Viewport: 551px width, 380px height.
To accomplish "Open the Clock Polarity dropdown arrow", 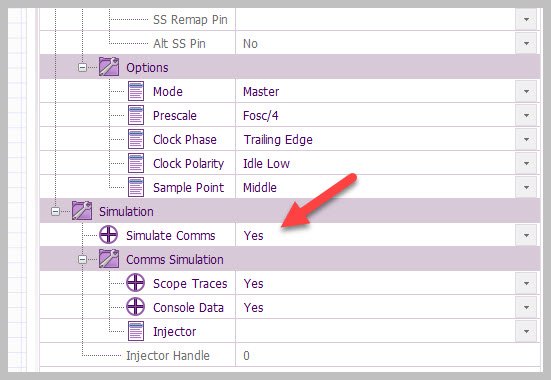I will (x=526, y=163).
